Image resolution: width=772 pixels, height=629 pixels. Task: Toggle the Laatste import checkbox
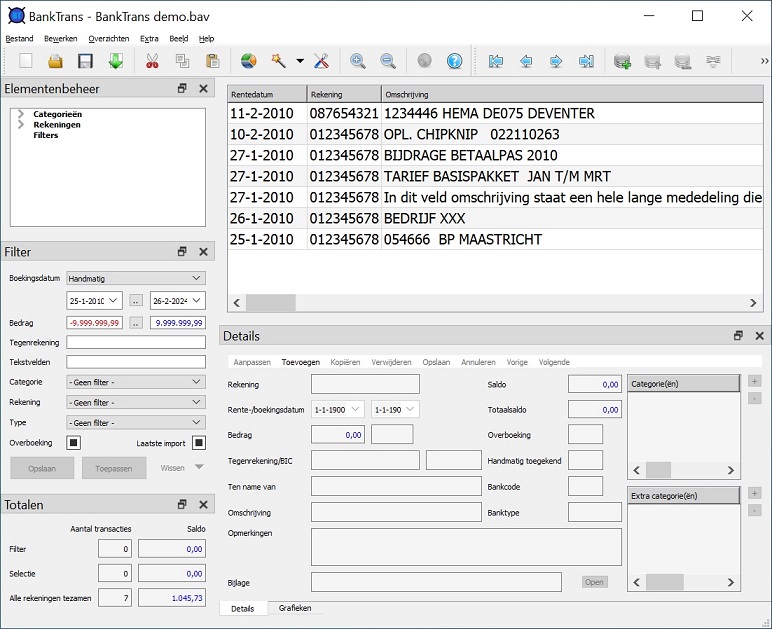199,443
